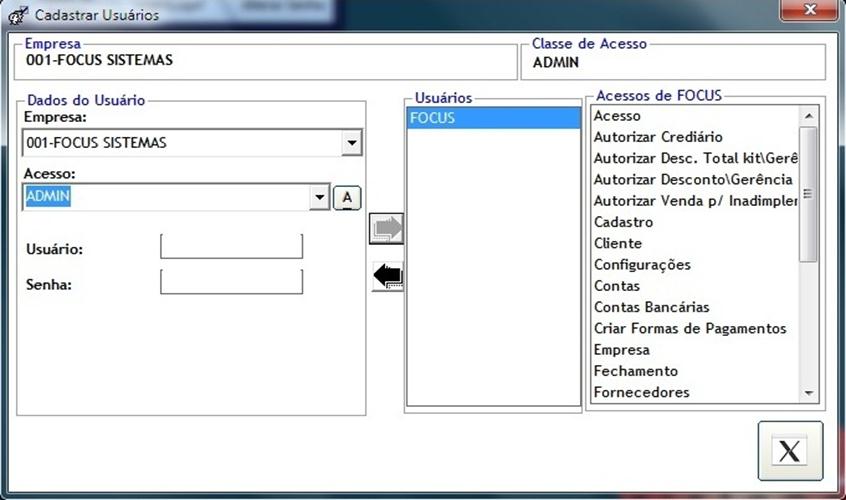Close the window with the red X

pos(809,10)
